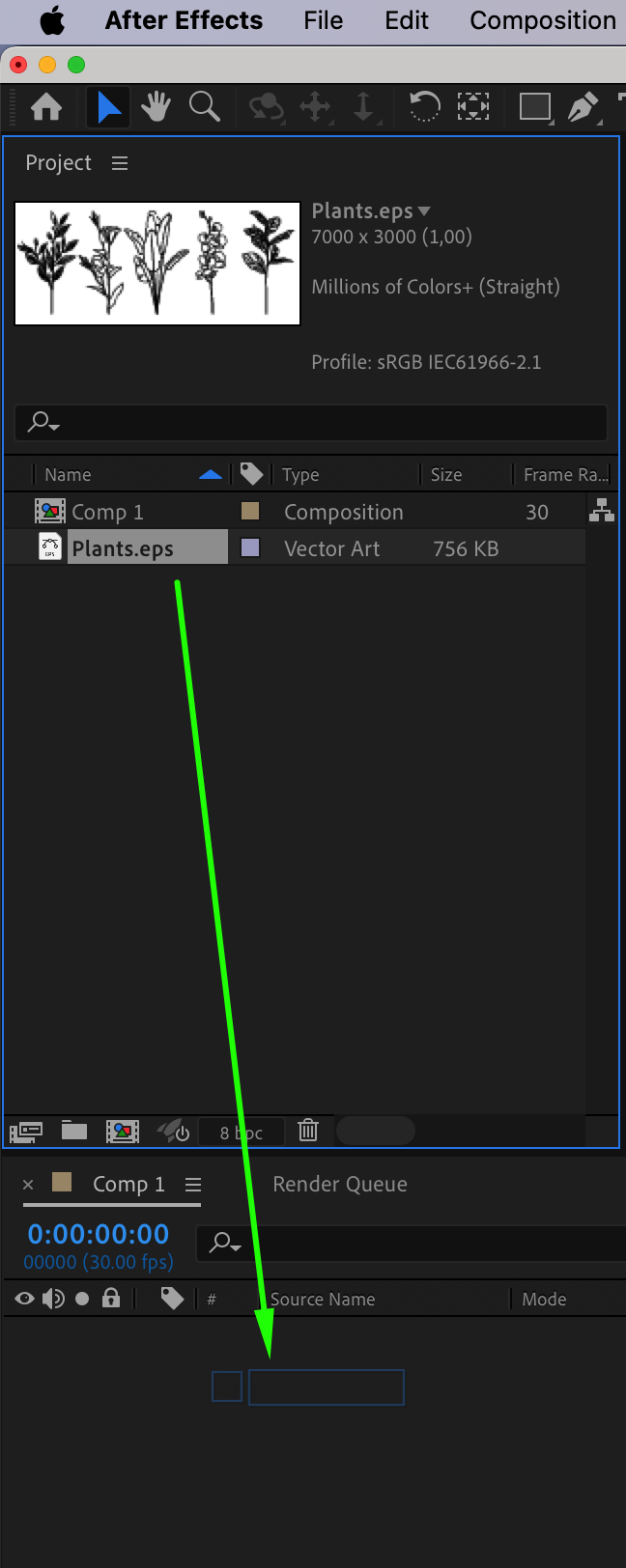
Task: Select the Hand tool
Action: pos(156,106)
